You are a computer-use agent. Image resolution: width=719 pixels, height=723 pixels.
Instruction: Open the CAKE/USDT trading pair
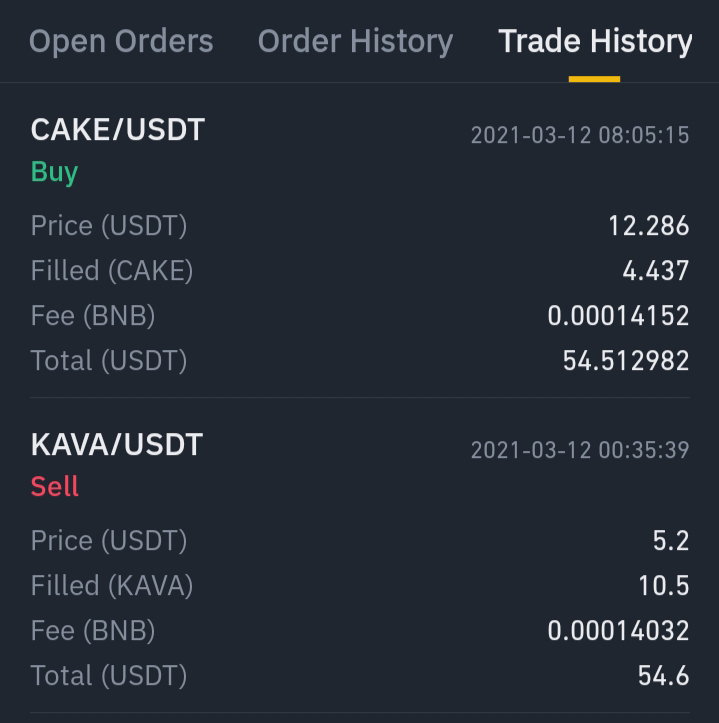[118, 130]
